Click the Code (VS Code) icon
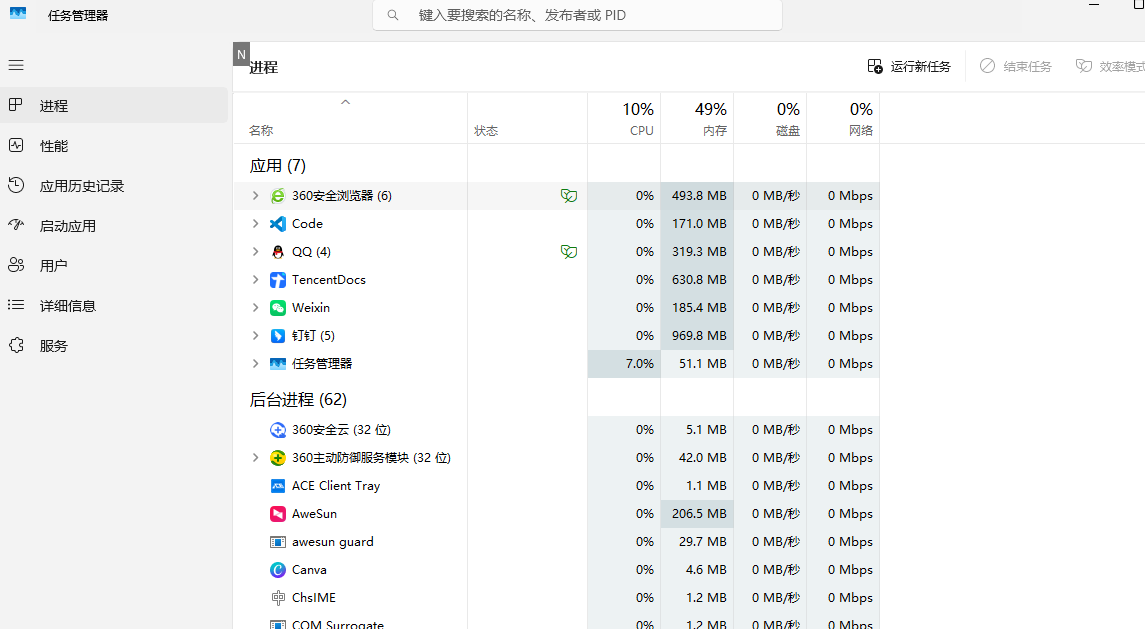This screenshot has width=1145, height=629. point(278,224)
